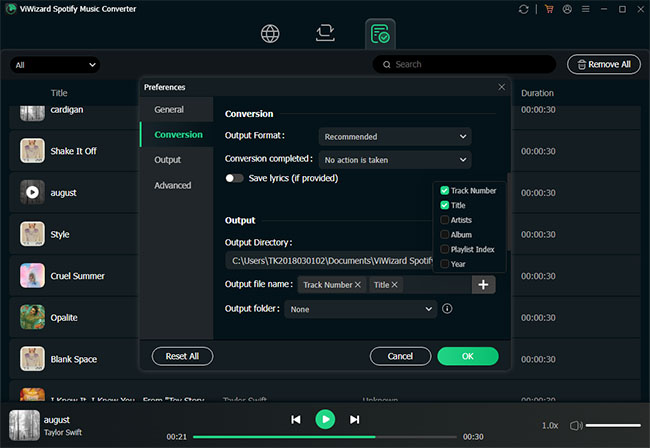Click the Blank Space album thumbnail

pos(32,358)
